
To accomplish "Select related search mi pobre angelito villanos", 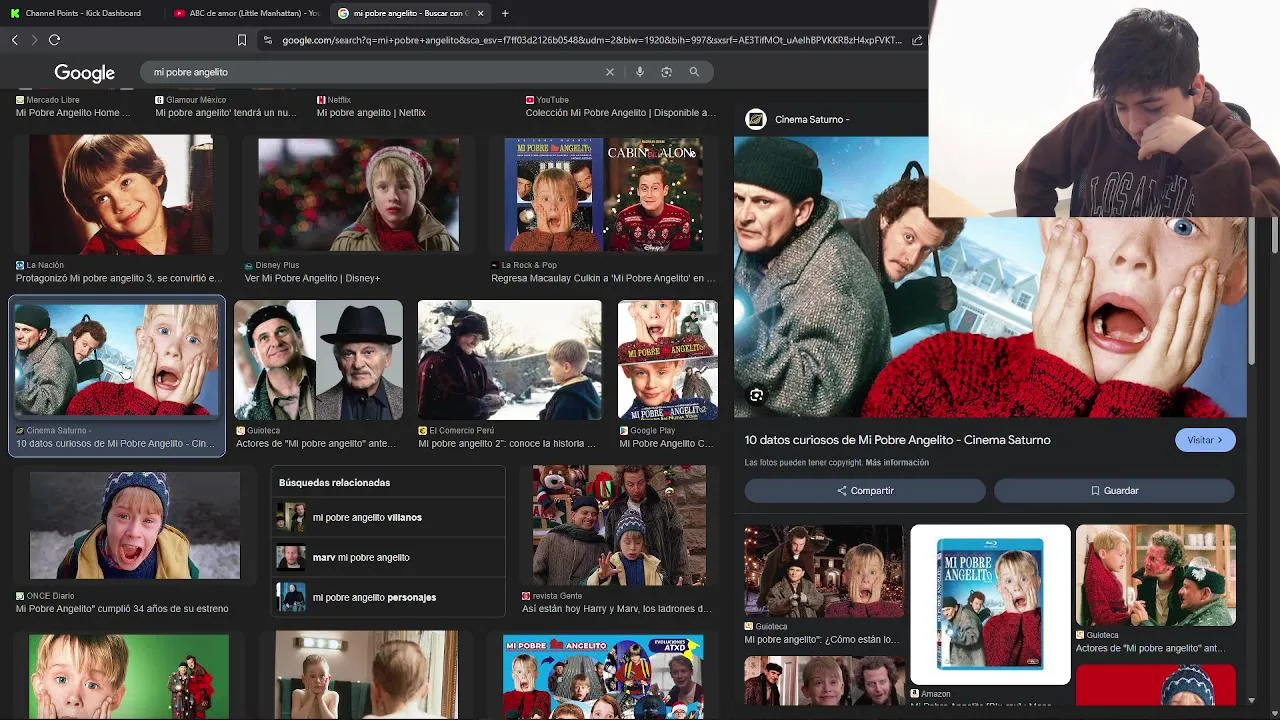I will 388,517.
